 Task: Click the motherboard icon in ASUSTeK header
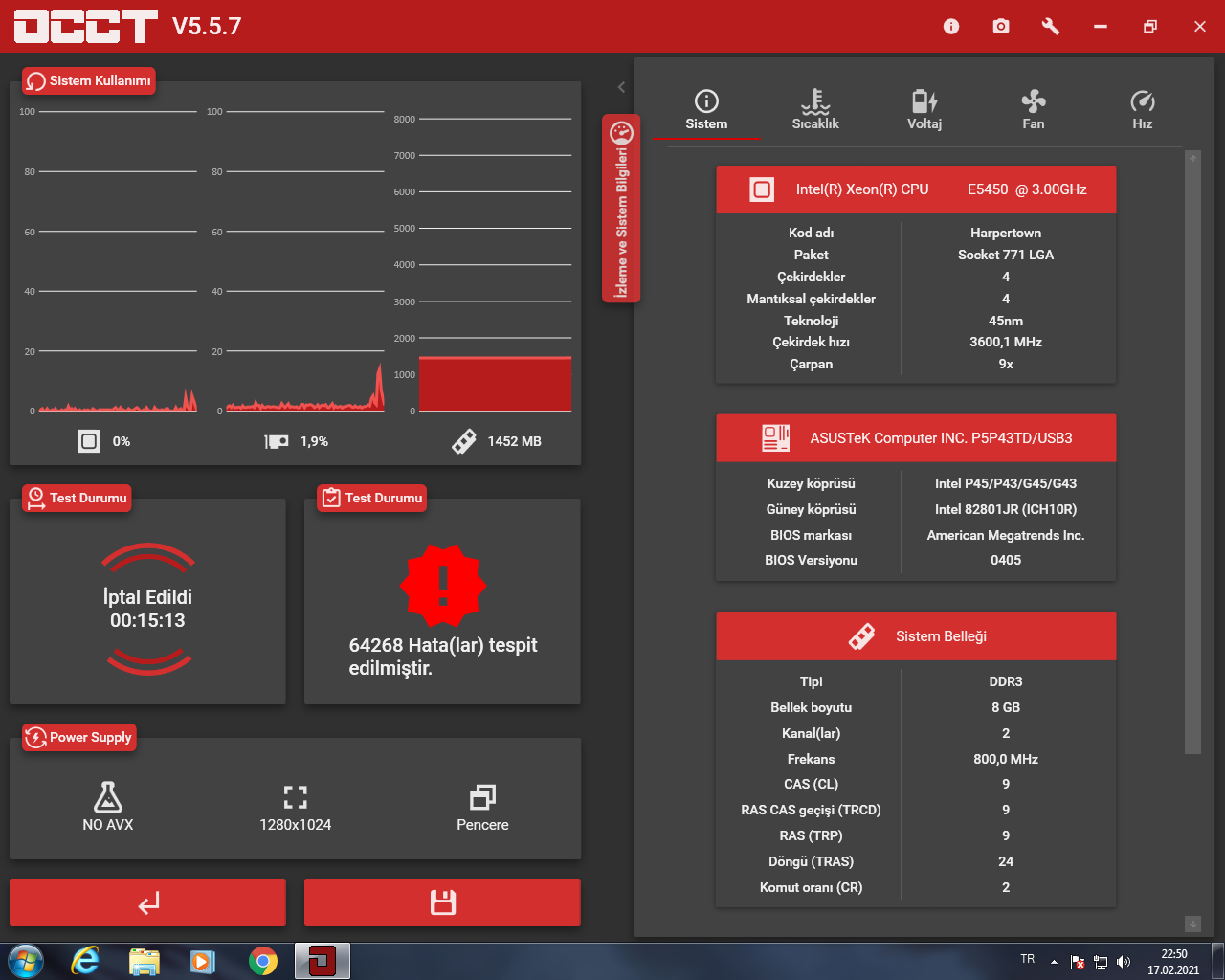[776, 438]
